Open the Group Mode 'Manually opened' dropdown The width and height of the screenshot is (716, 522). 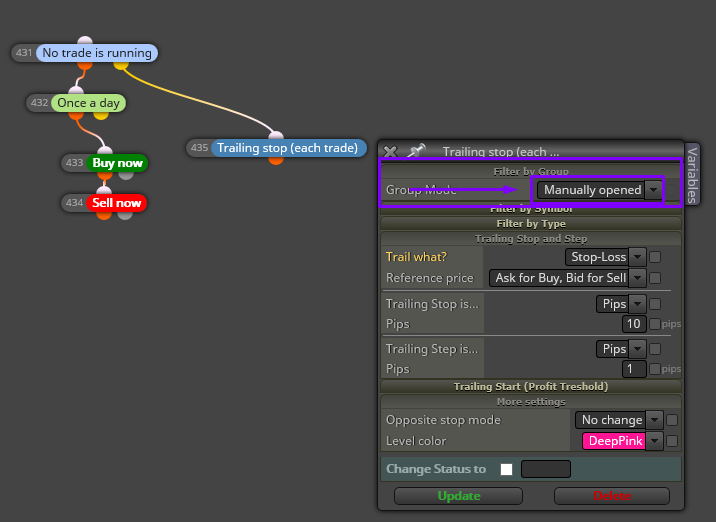coord(599,190)
